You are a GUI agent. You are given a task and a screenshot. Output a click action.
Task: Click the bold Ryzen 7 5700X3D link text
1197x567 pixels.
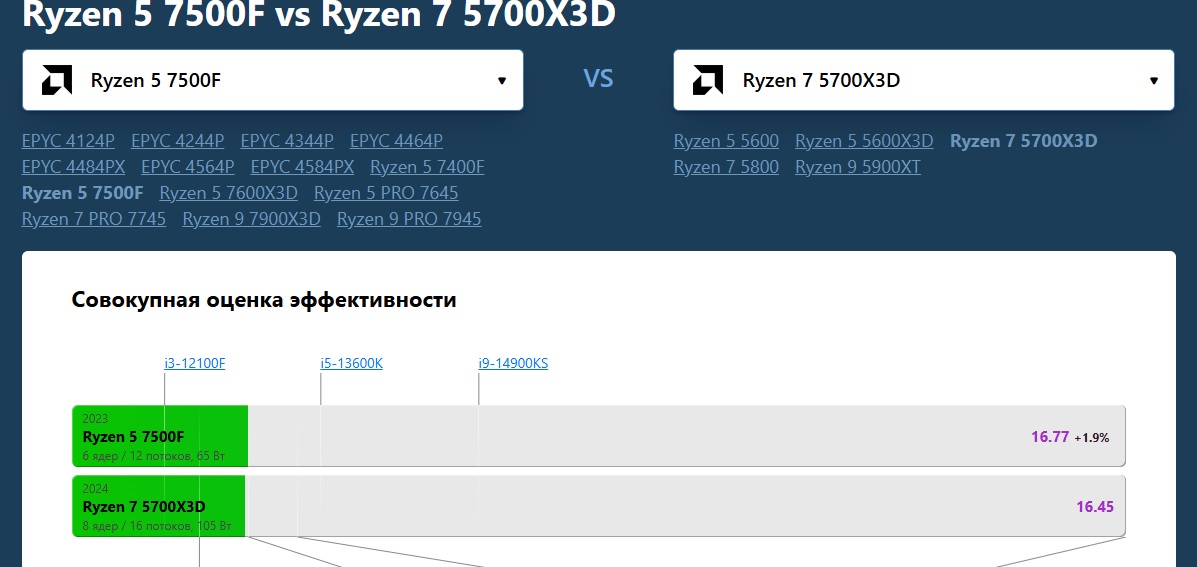pos(1024,141)
